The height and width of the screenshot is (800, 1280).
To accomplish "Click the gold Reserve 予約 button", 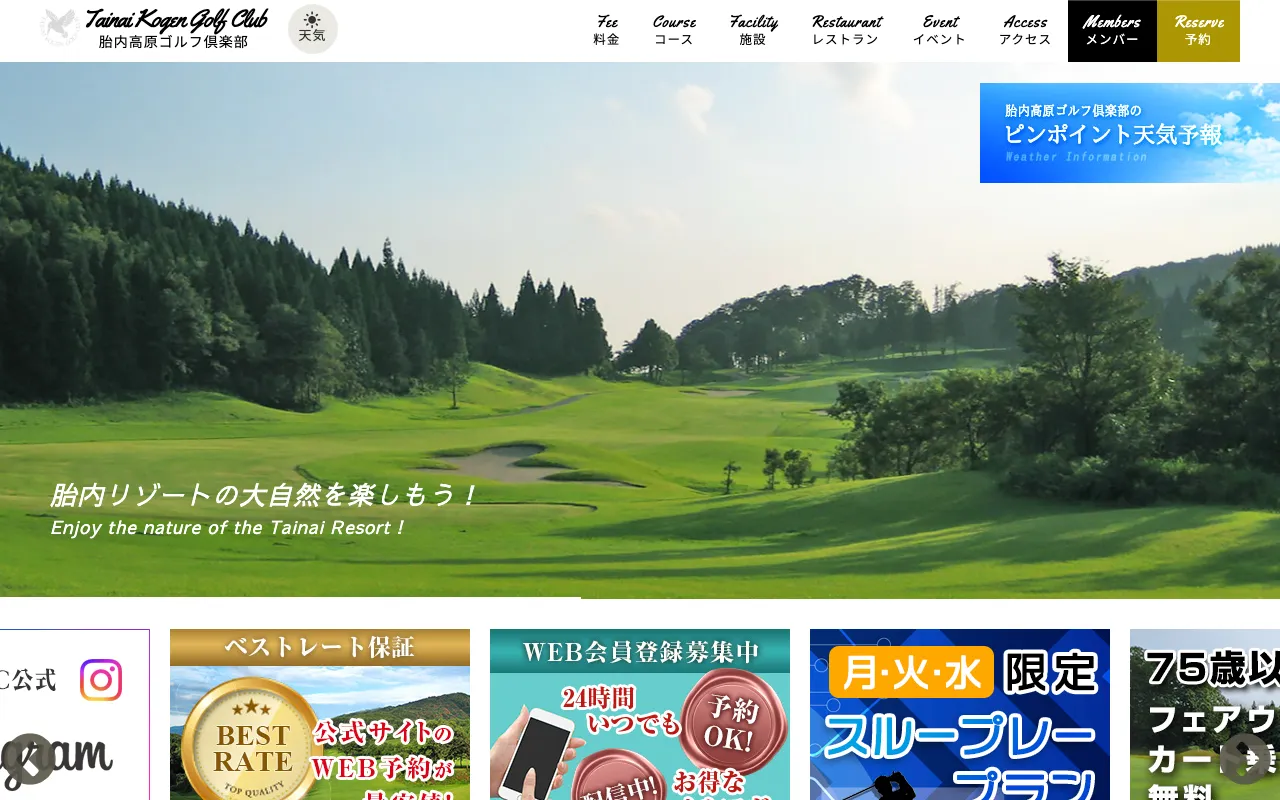I will click(x=1198, y=31).
